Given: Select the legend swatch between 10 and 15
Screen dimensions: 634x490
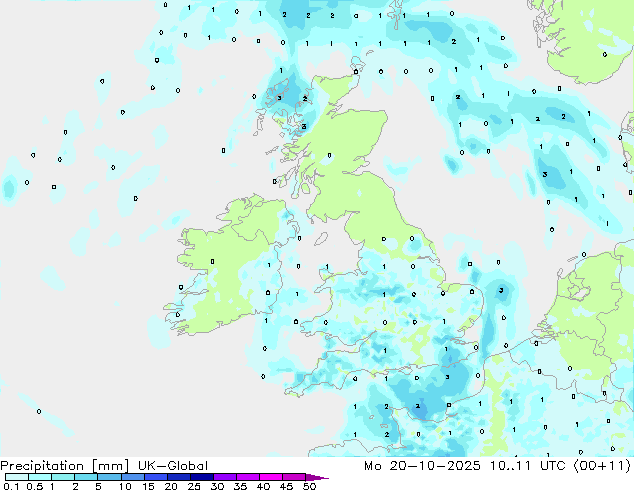Looking at the screenshot, I should pyautogui.click(x=132, y=477).
